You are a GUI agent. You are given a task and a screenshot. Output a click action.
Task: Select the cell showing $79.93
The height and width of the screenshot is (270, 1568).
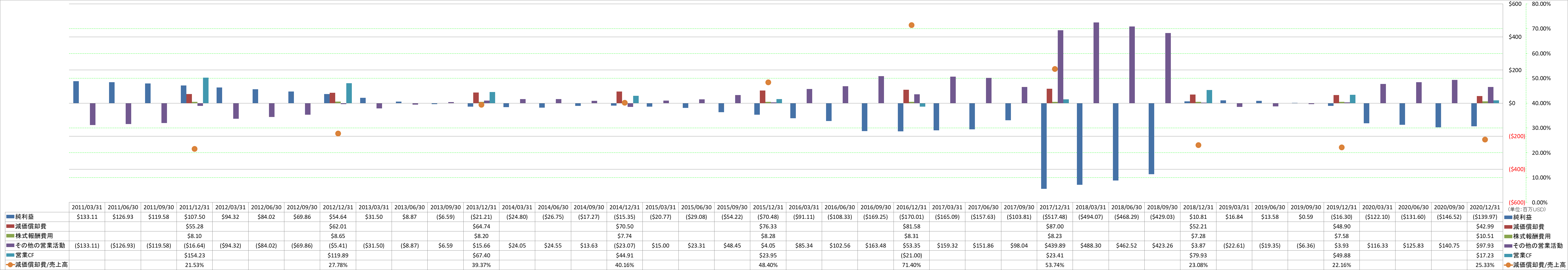[x=1198, y=255]
